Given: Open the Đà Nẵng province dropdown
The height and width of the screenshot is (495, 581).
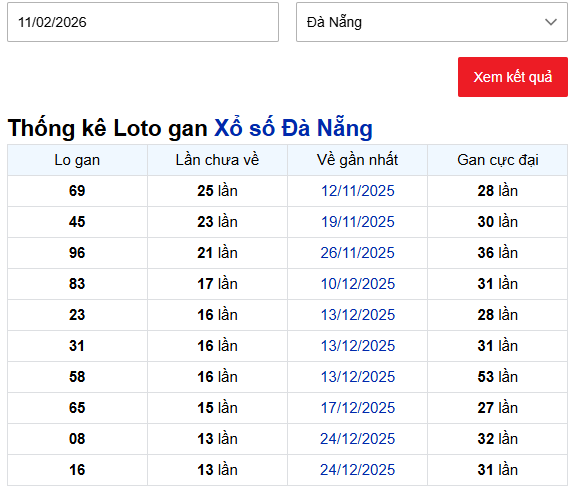Looking at the screenshot, I should [x=432, y=22].
